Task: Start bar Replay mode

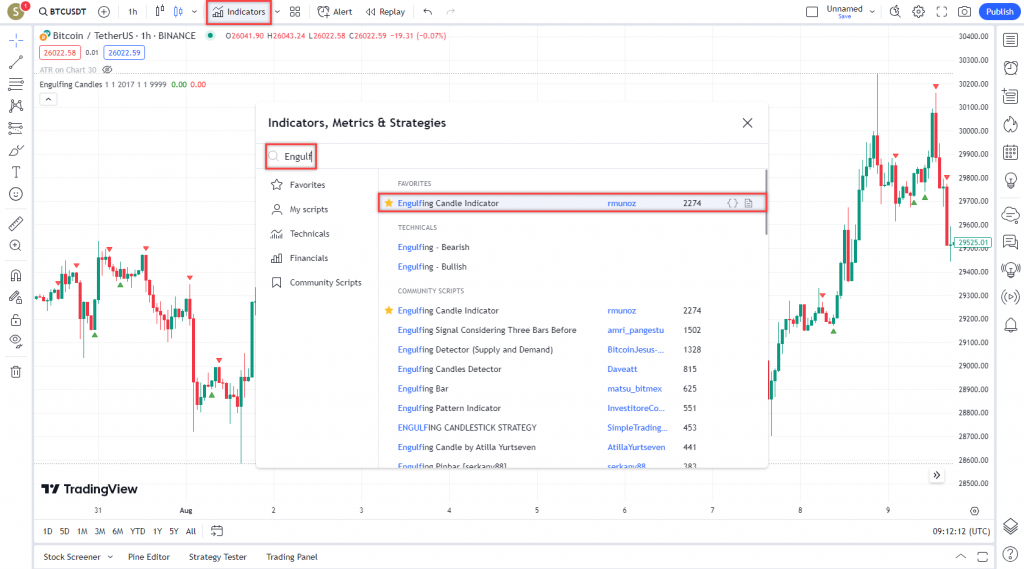Action: (x=385, y=12)
